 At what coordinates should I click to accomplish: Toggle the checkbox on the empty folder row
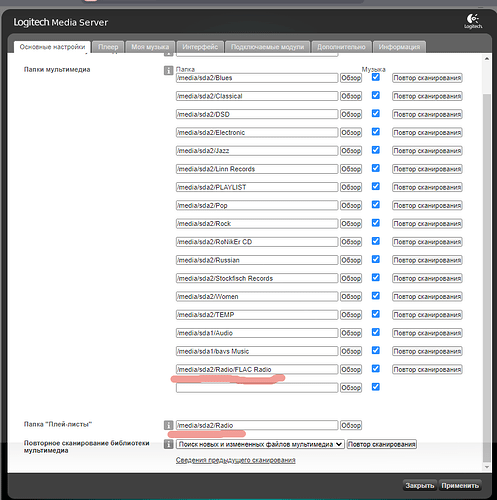[376, 387]
